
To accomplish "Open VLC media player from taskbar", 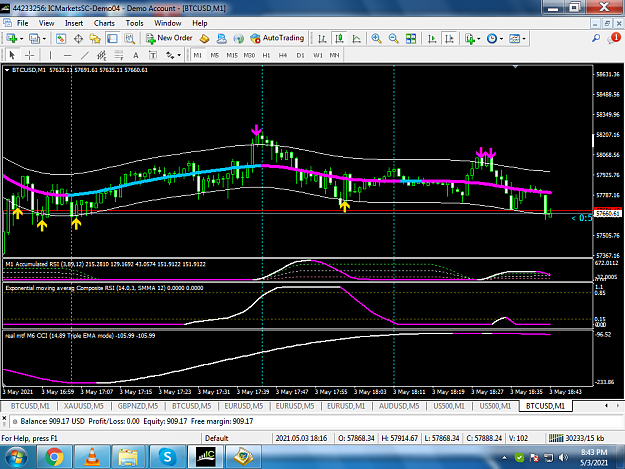I will pos(92,457).
